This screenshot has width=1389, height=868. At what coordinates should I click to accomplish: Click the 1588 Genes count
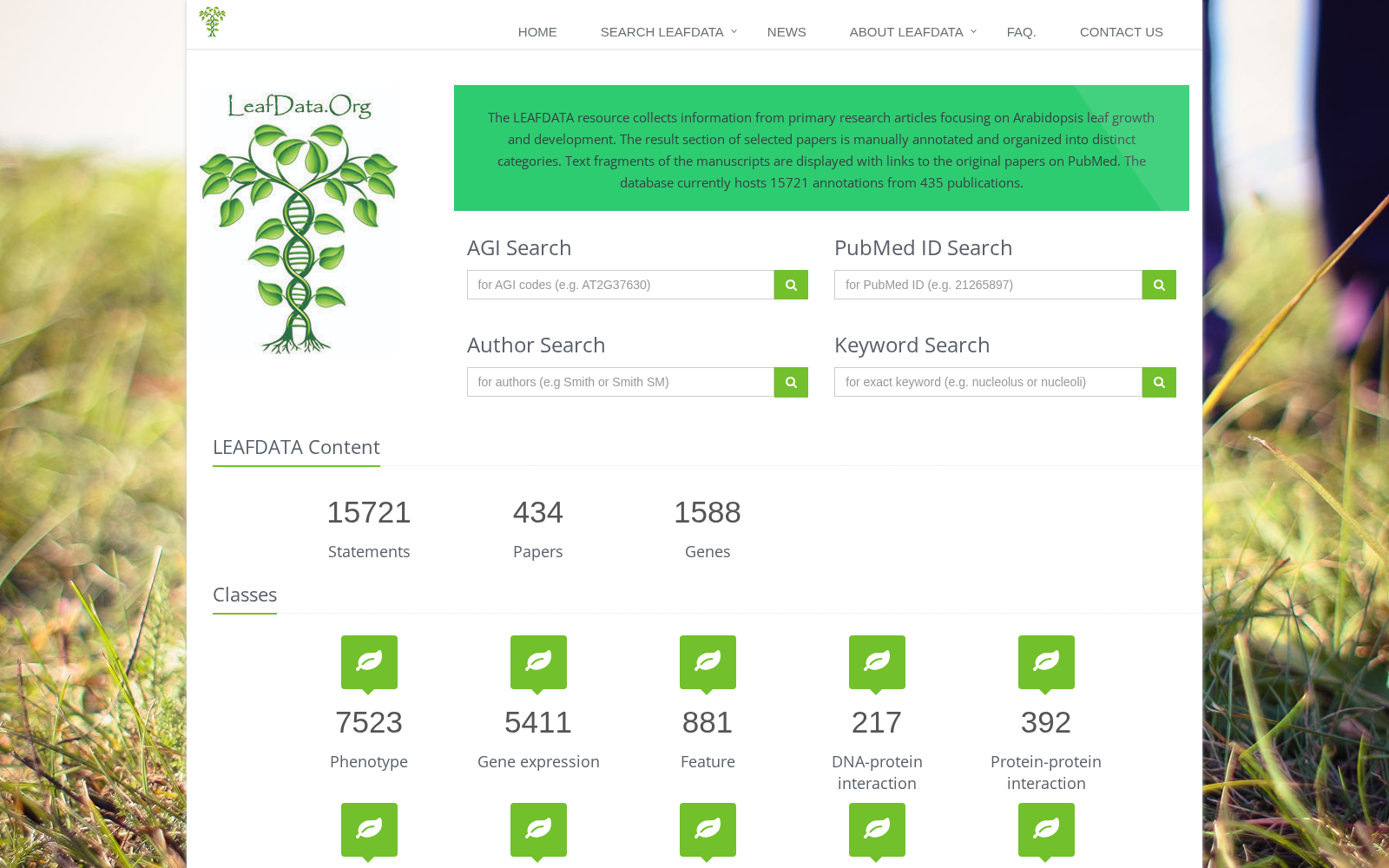(708, 512)
